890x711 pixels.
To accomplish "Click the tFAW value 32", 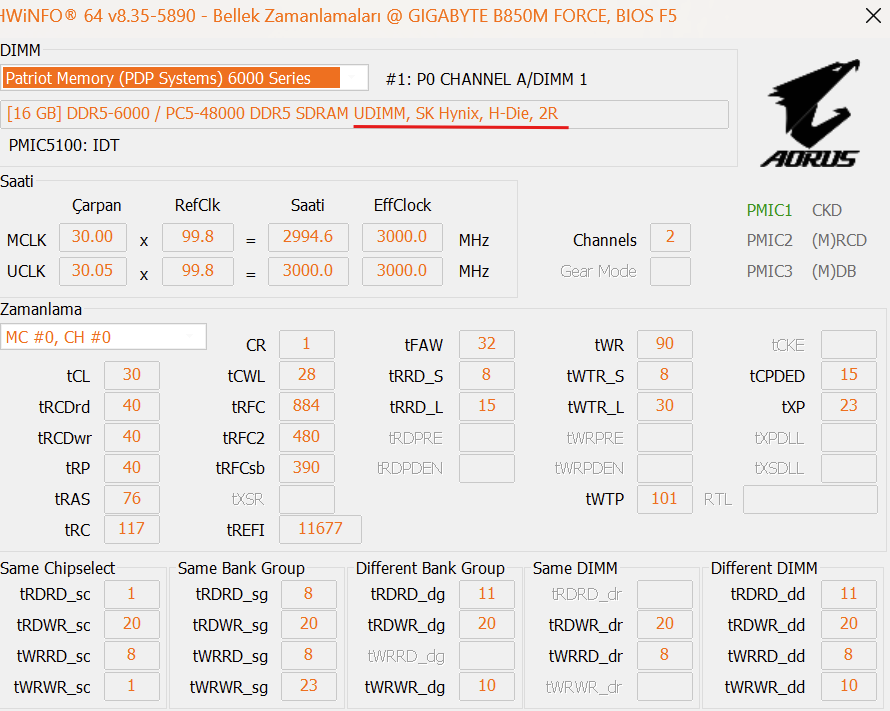I will coord(486,344).
